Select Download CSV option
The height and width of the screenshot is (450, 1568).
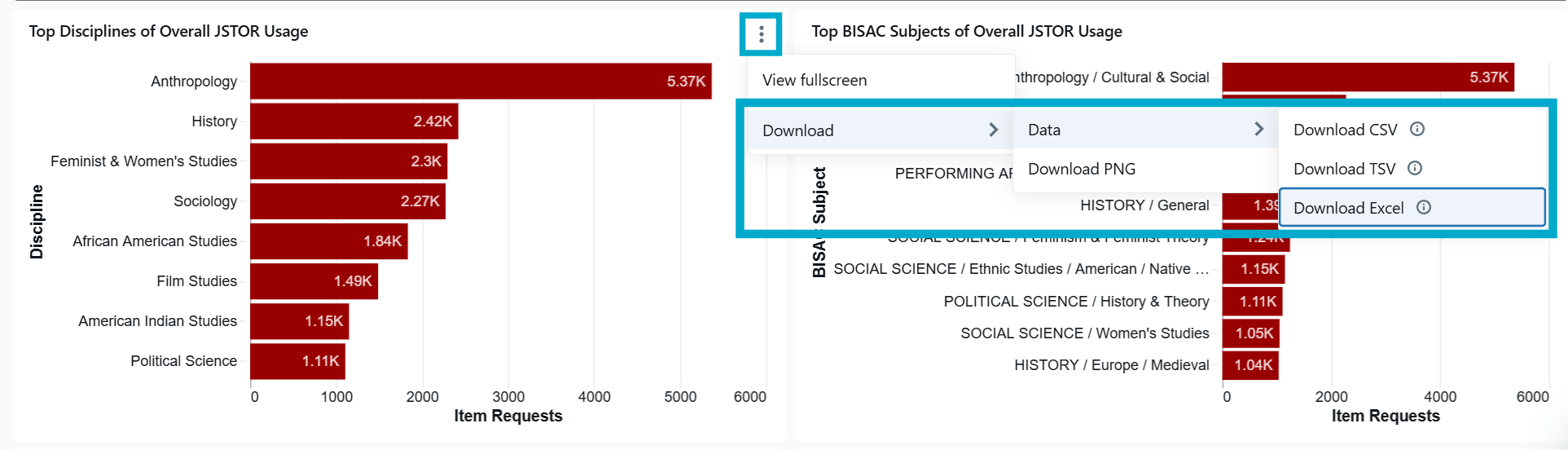[1412, 130]
